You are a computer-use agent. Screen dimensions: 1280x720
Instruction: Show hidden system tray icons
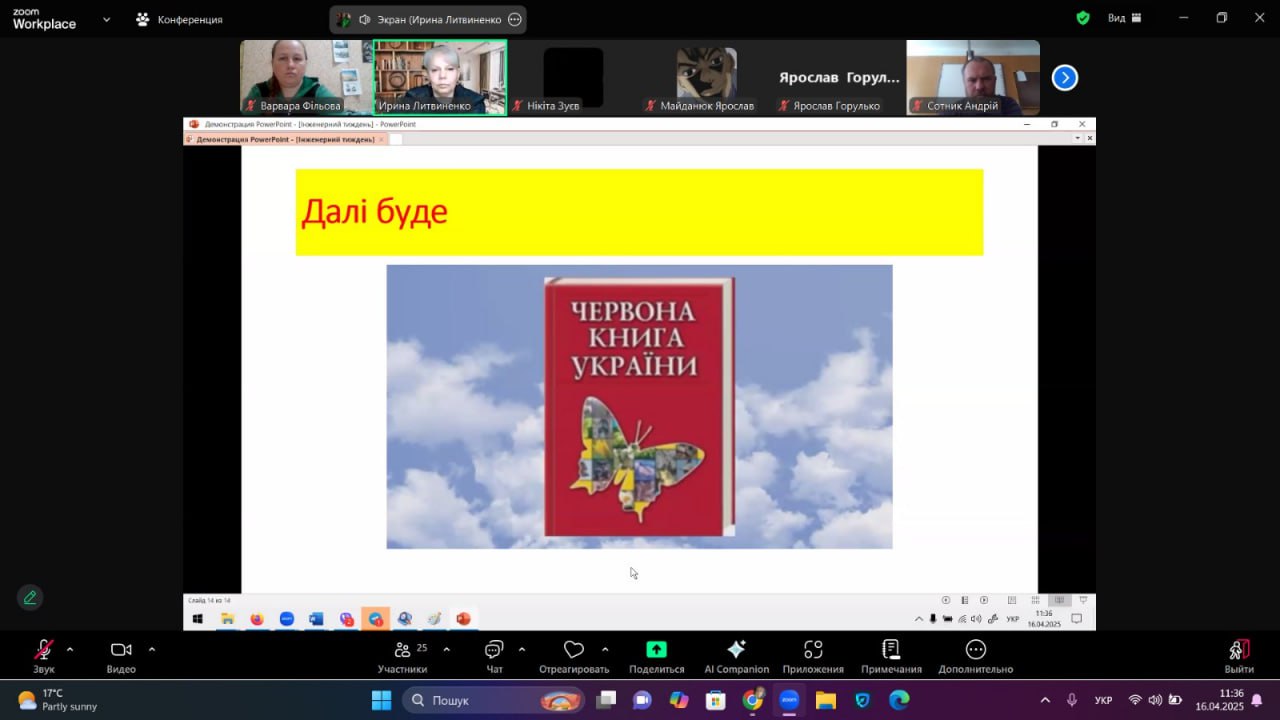tap(1045, 700)
